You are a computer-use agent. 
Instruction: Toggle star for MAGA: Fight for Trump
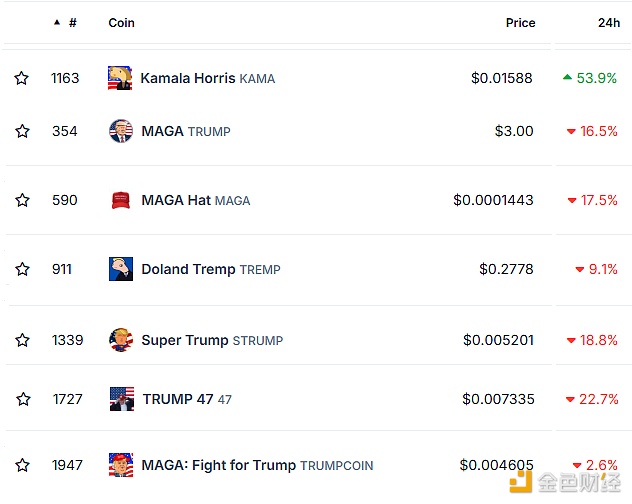[x=22, y=465]
